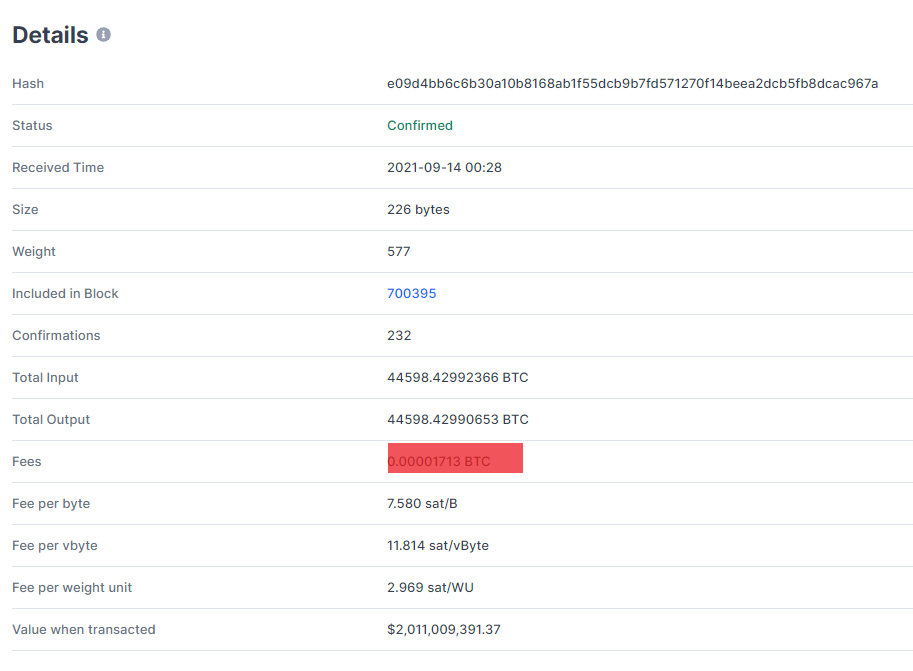Click the Hash row label

[28, 84]
